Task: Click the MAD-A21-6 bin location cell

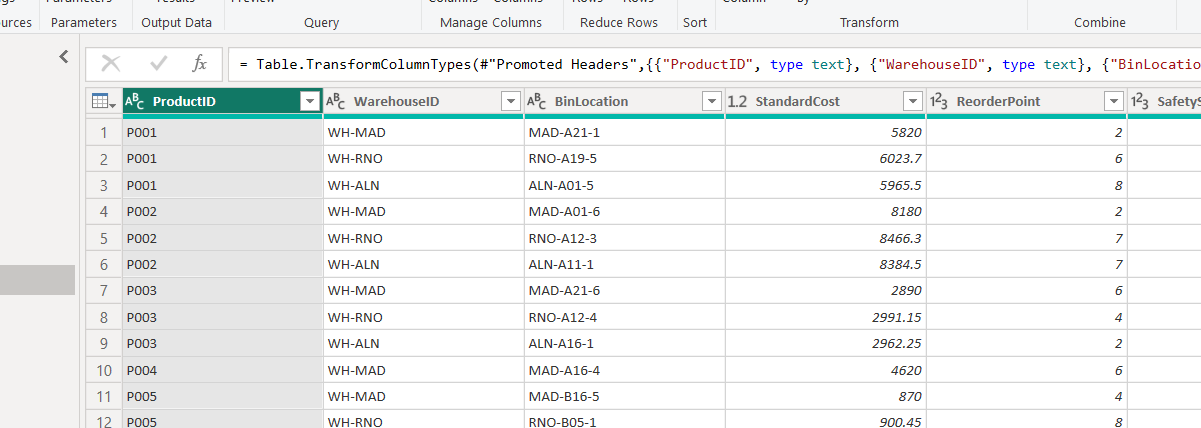Action: coord(624,290)
